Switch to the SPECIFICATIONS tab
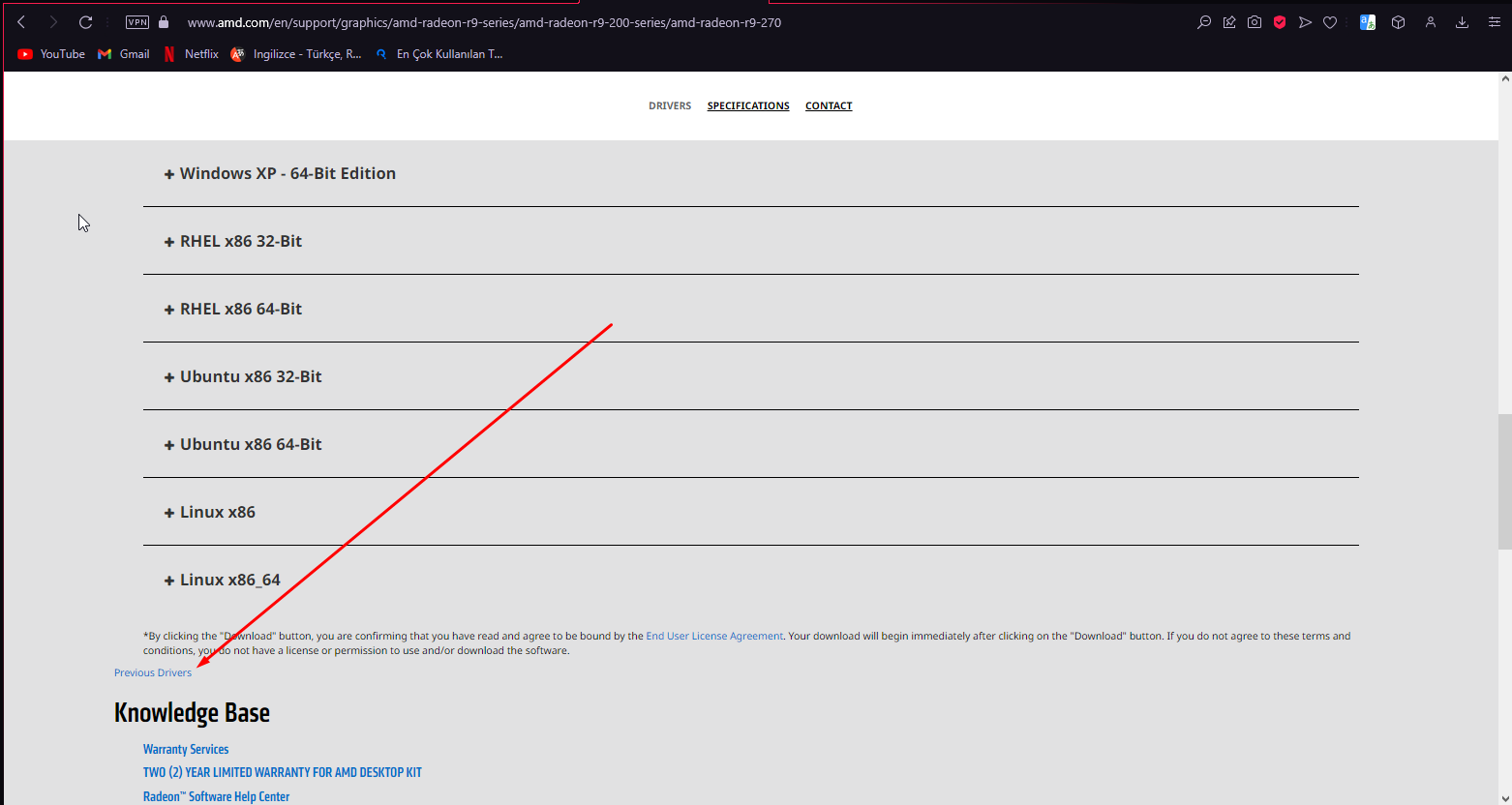The image size is (1512, 805). [x=748, y=106]
